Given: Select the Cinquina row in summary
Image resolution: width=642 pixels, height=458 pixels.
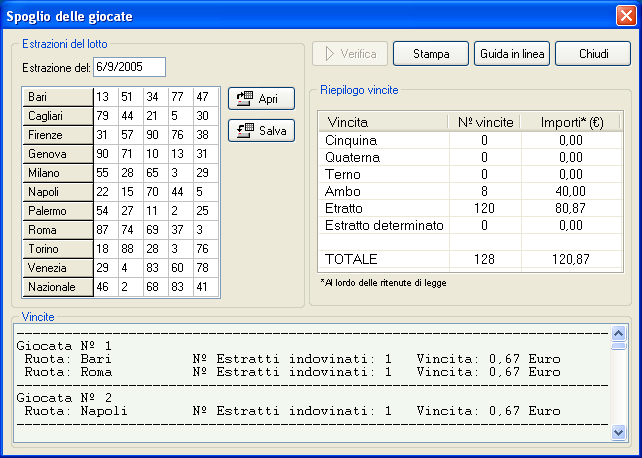Looking at the screenshot, I should [470, 140].
